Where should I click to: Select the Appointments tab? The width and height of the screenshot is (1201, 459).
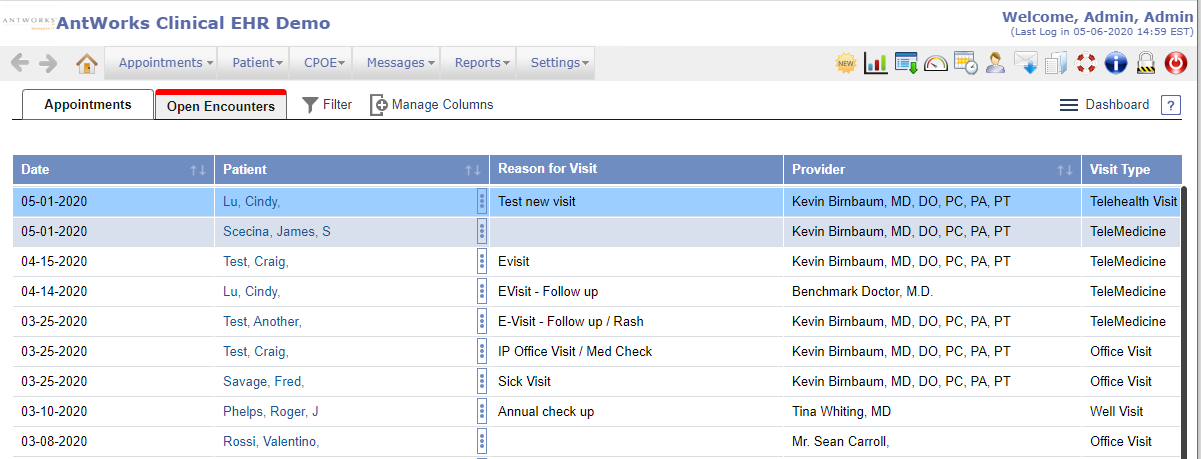pos(87,105)
